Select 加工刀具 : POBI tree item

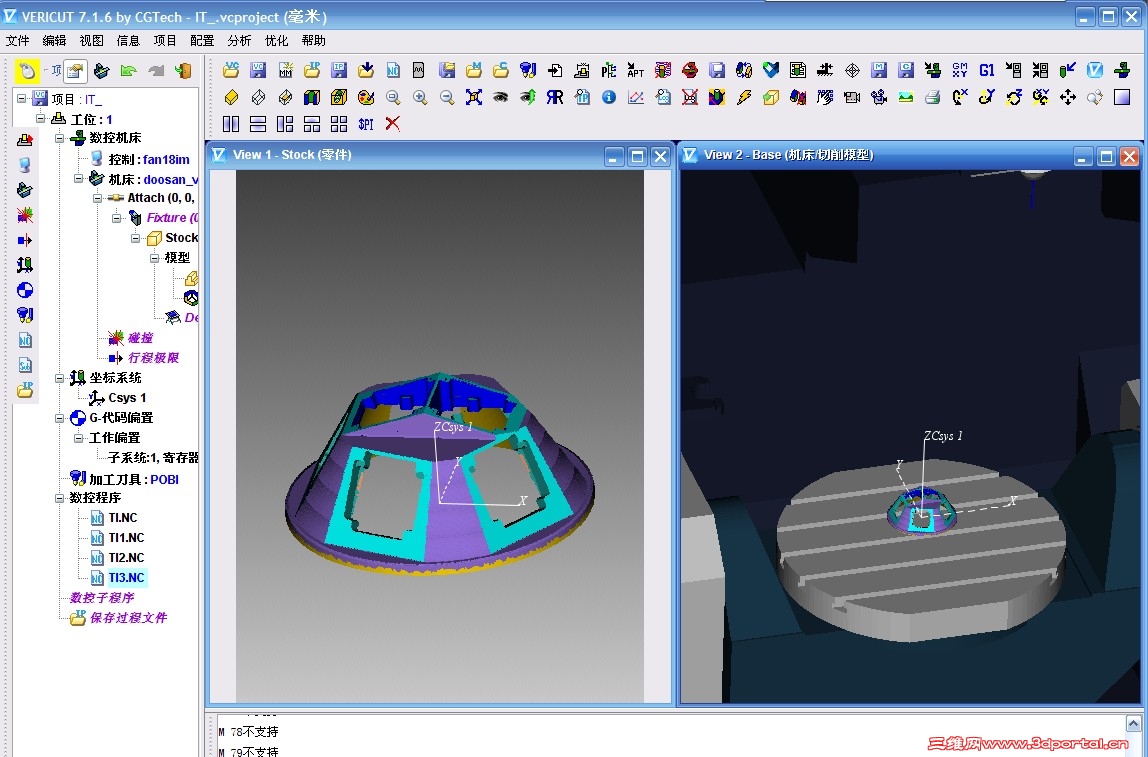coord(134,479)
